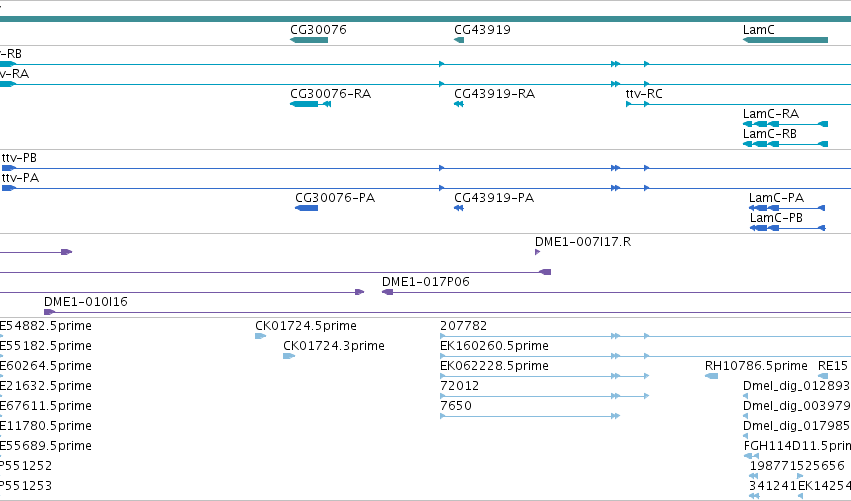Click the Dmel_dig_012893 label

pyautogui.click(x=797, y=386)
